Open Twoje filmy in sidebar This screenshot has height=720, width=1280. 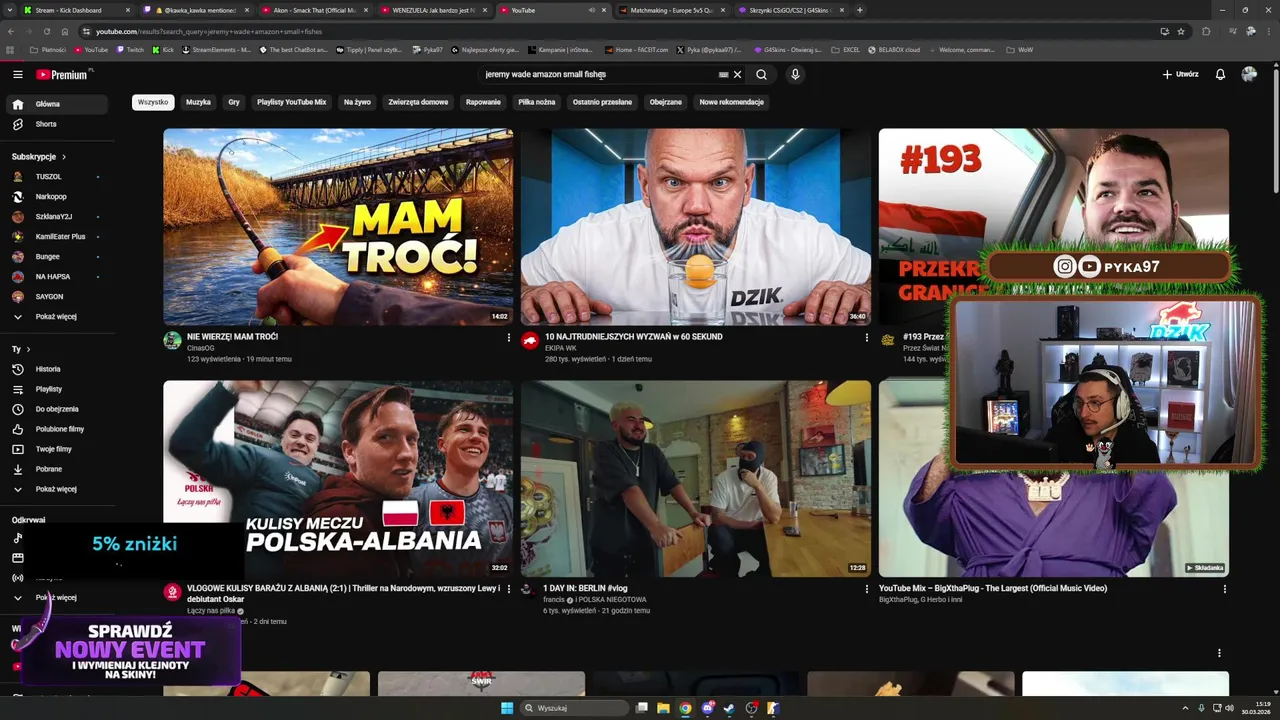(x=56, y=449)
